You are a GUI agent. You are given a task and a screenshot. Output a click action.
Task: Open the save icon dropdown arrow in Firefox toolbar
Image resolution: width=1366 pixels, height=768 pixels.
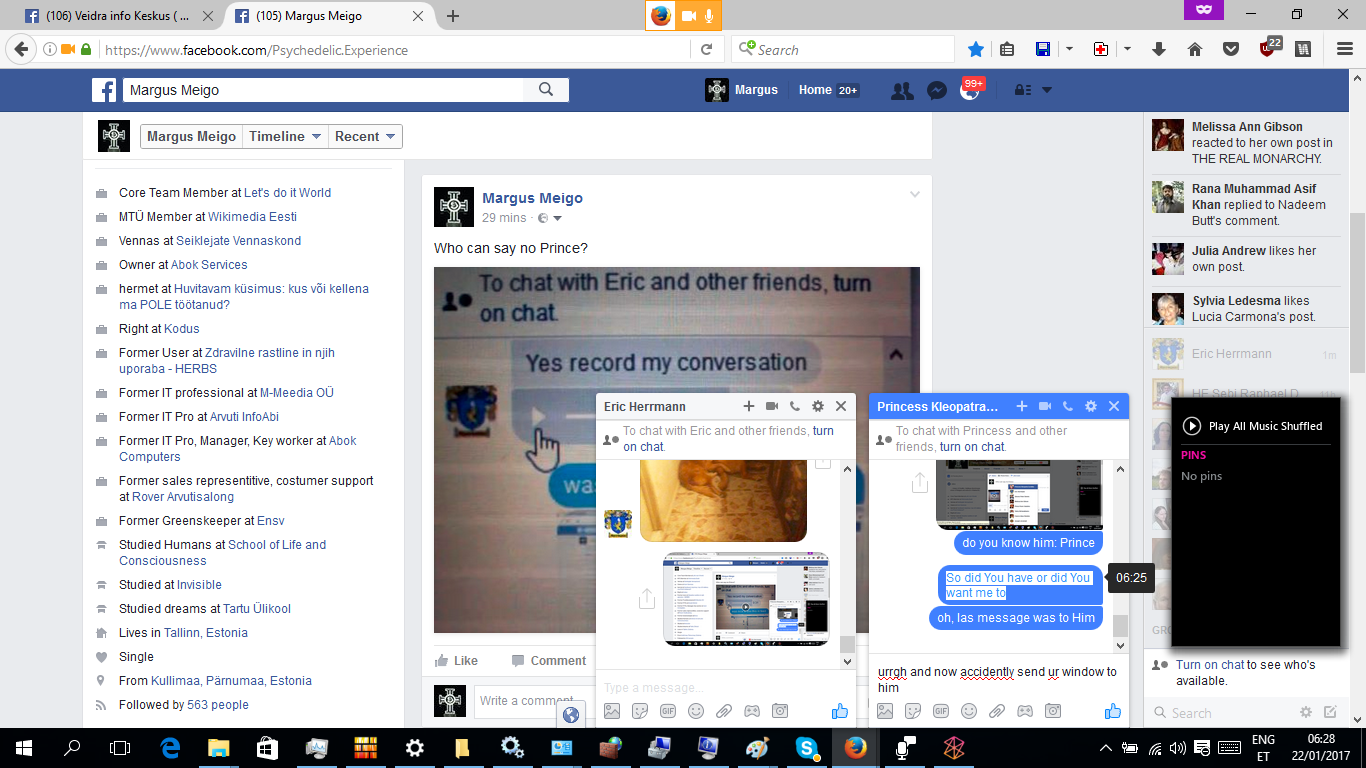click(1069, 49)
